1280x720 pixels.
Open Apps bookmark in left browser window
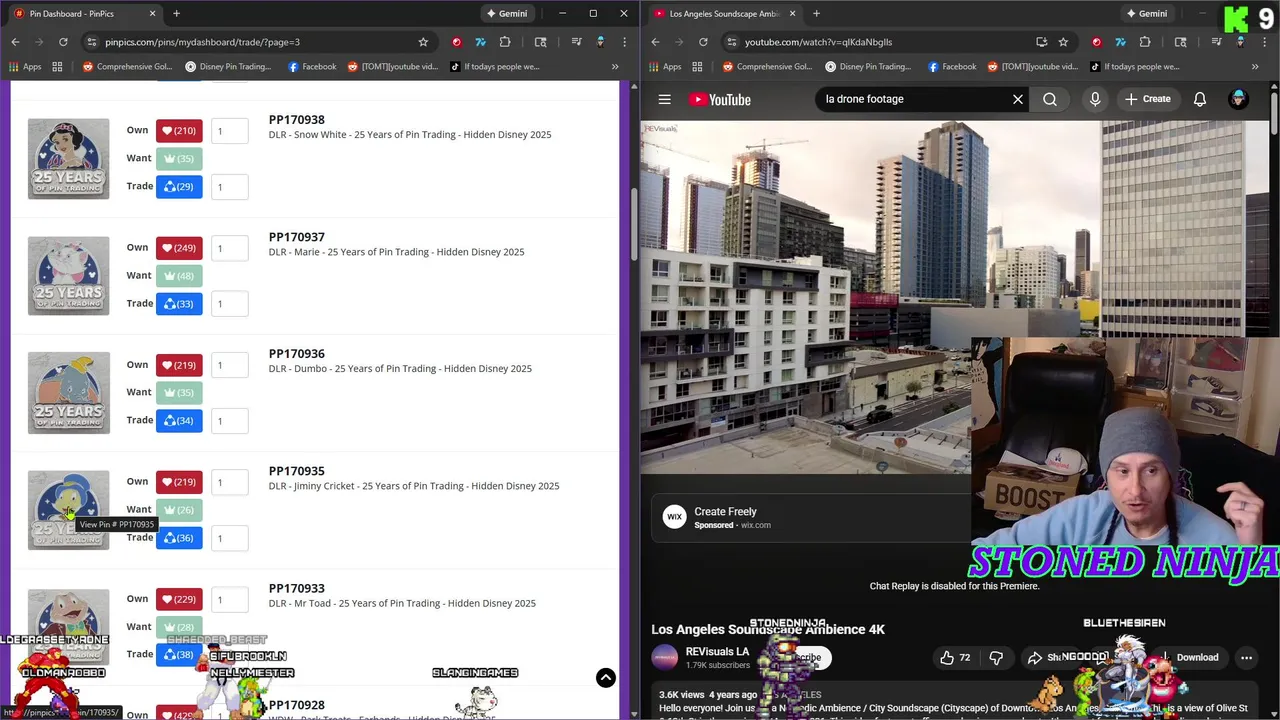point(25,67)
